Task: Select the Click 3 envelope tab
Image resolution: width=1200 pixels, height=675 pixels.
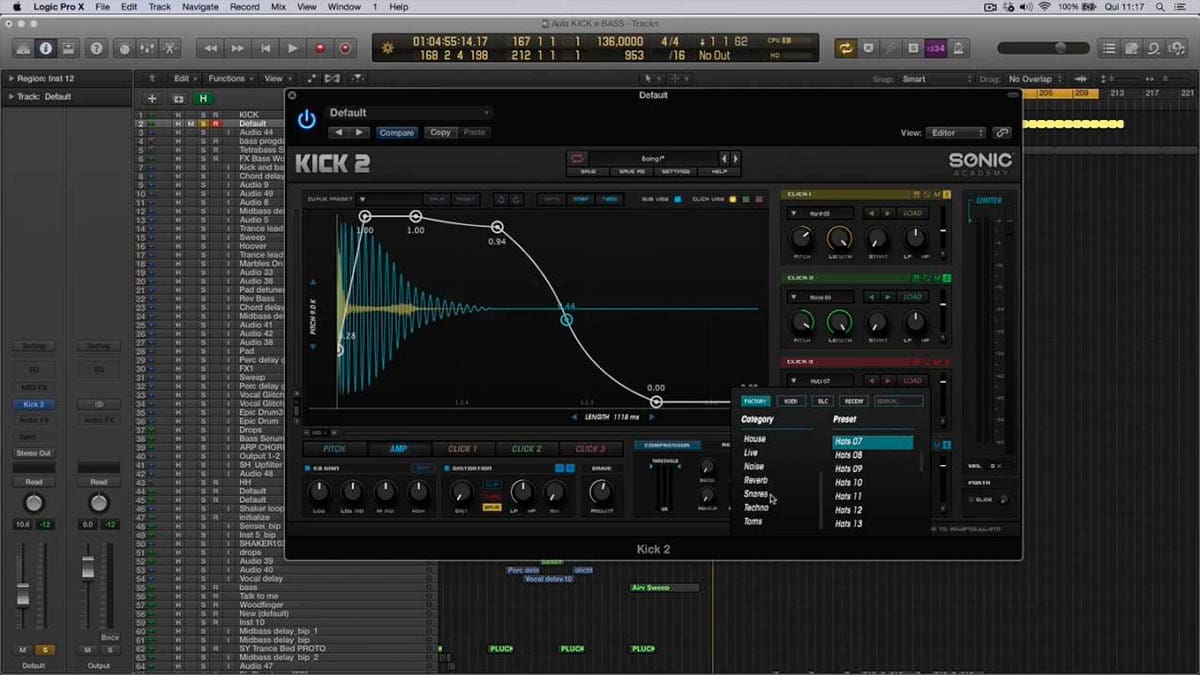Action: pos(590,449)
